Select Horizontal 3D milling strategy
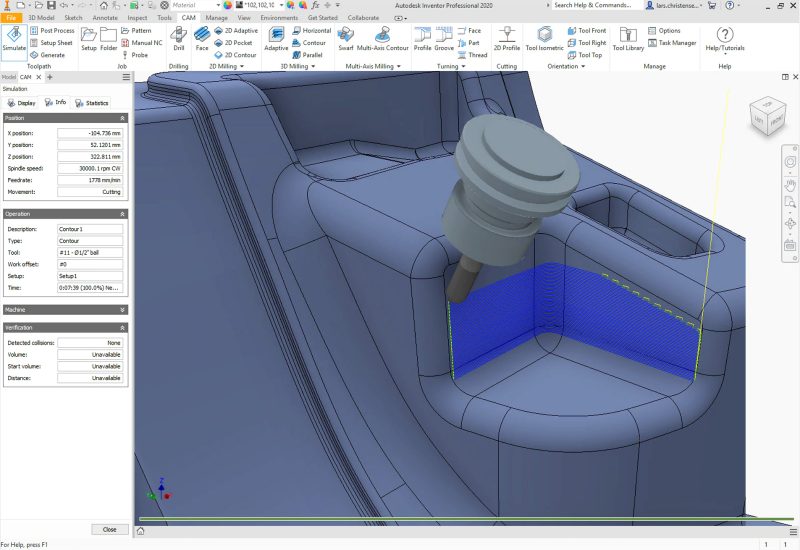This screenshot has height=550, width=800. (312, 31)
